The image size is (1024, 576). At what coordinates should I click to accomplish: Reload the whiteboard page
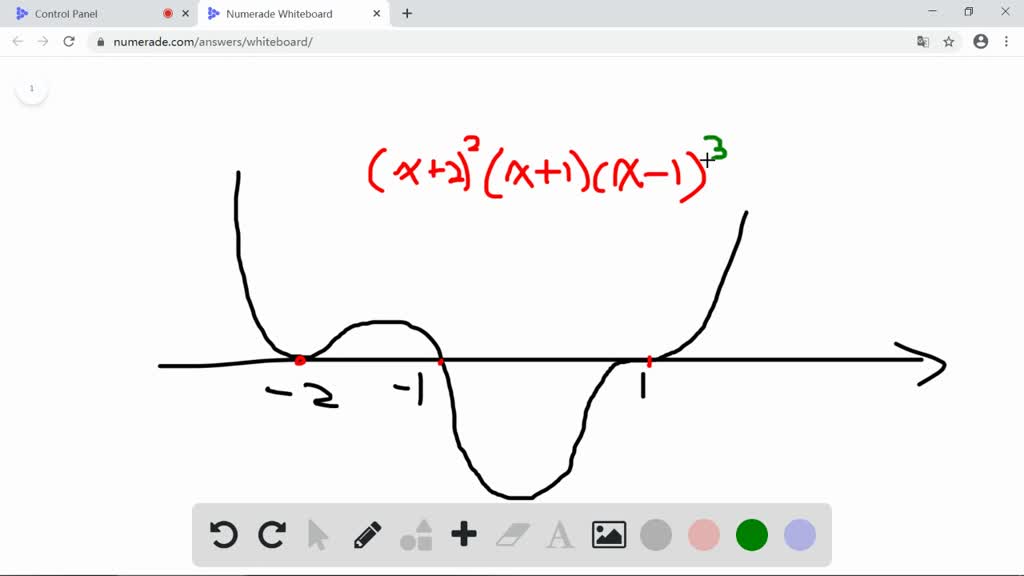click(68, 42)
